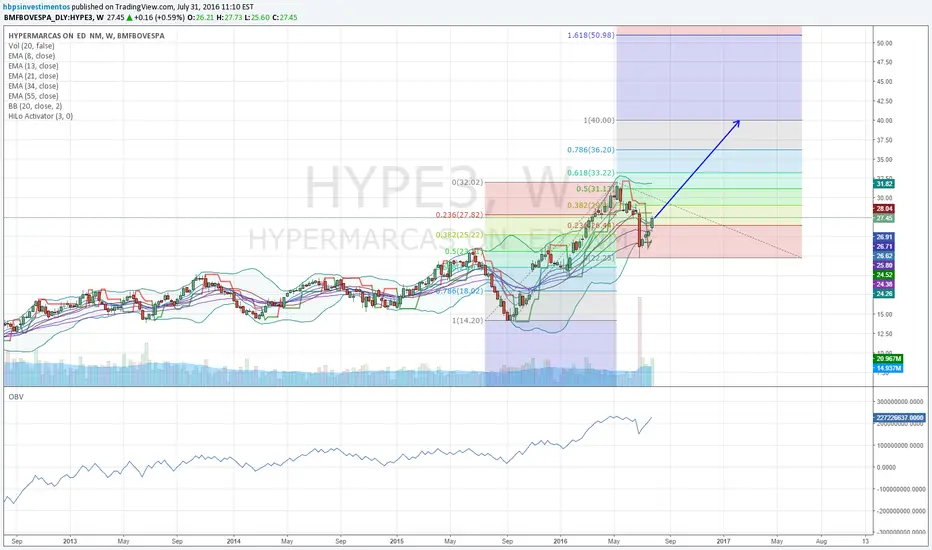The height and width of the screenshot is (550, 932).
Task: Select the EMA (13, close) indicator label
Action: pyautogui.click(x=33, y=66)
